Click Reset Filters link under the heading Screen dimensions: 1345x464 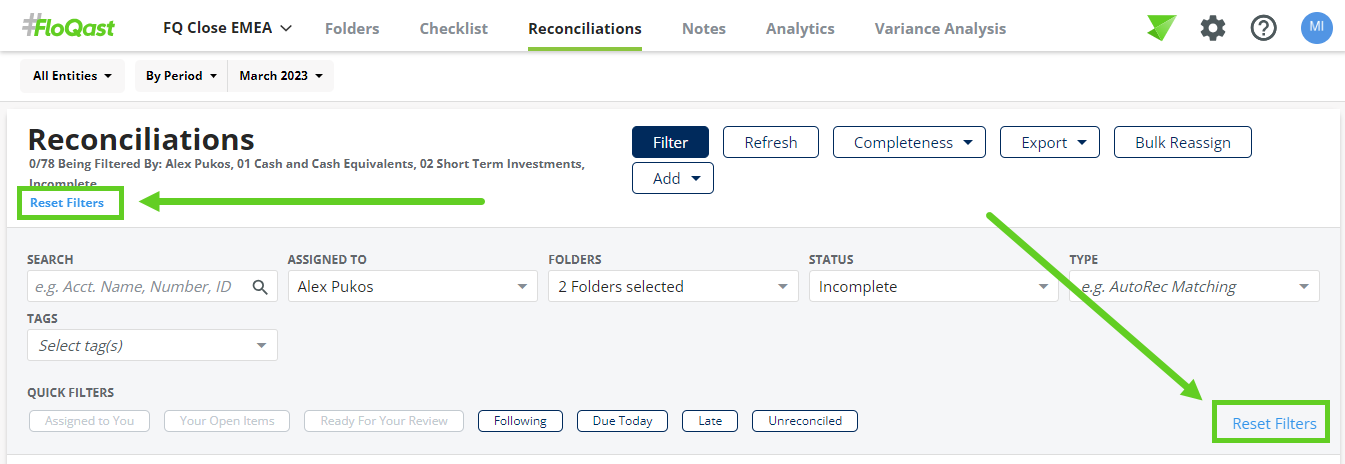pos(67,203)
